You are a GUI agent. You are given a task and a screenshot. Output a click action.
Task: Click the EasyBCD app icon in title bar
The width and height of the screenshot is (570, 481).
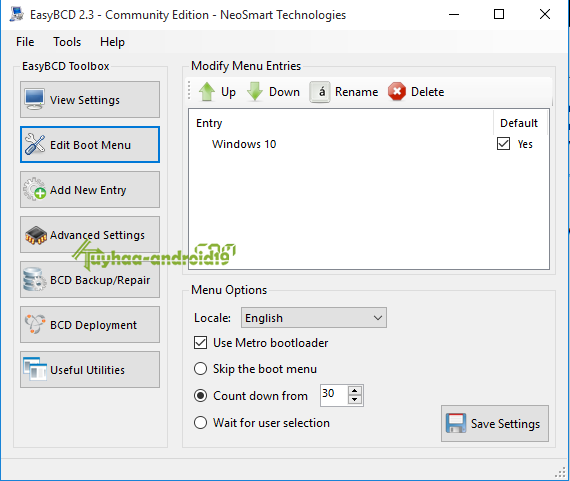coord(17,15)
